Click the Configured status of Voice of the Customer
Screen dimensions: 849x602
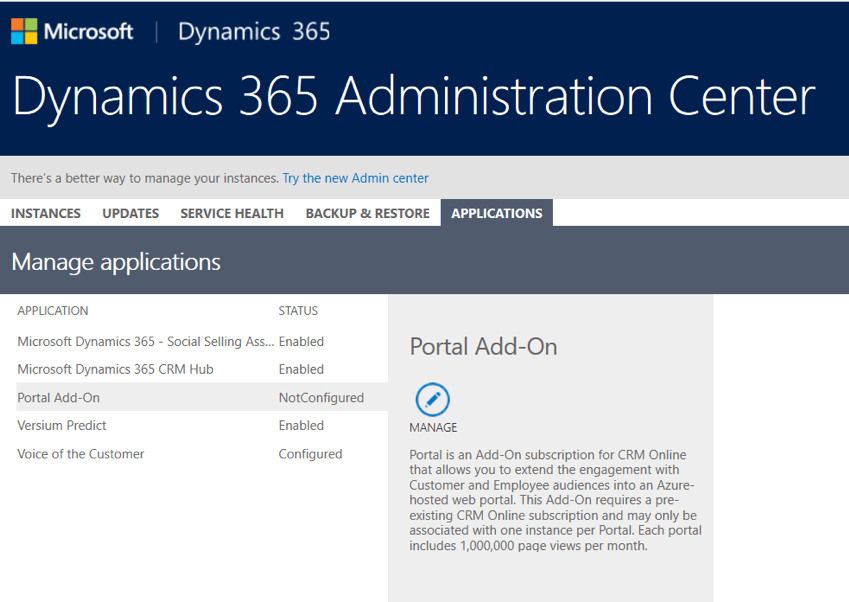[310, 454]
